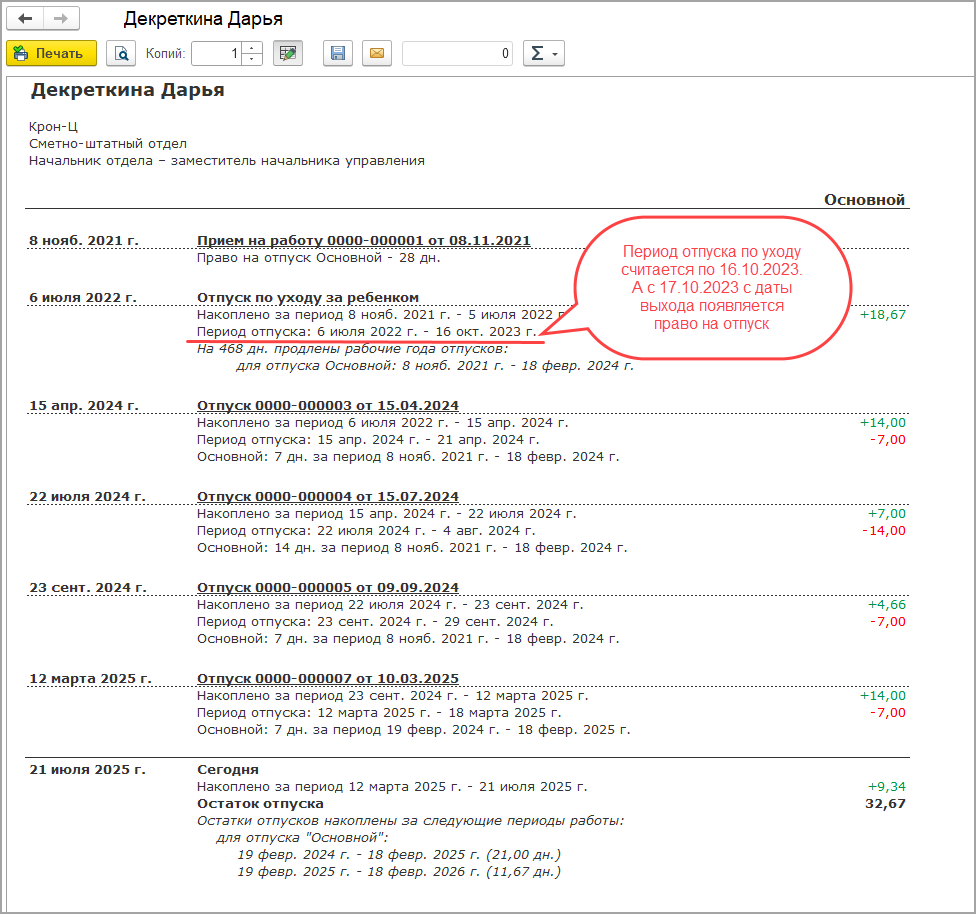The width and height of the screenshot is (976, 914).
Task: Send the report by email envelope icon
Action: tap(377, 54)
